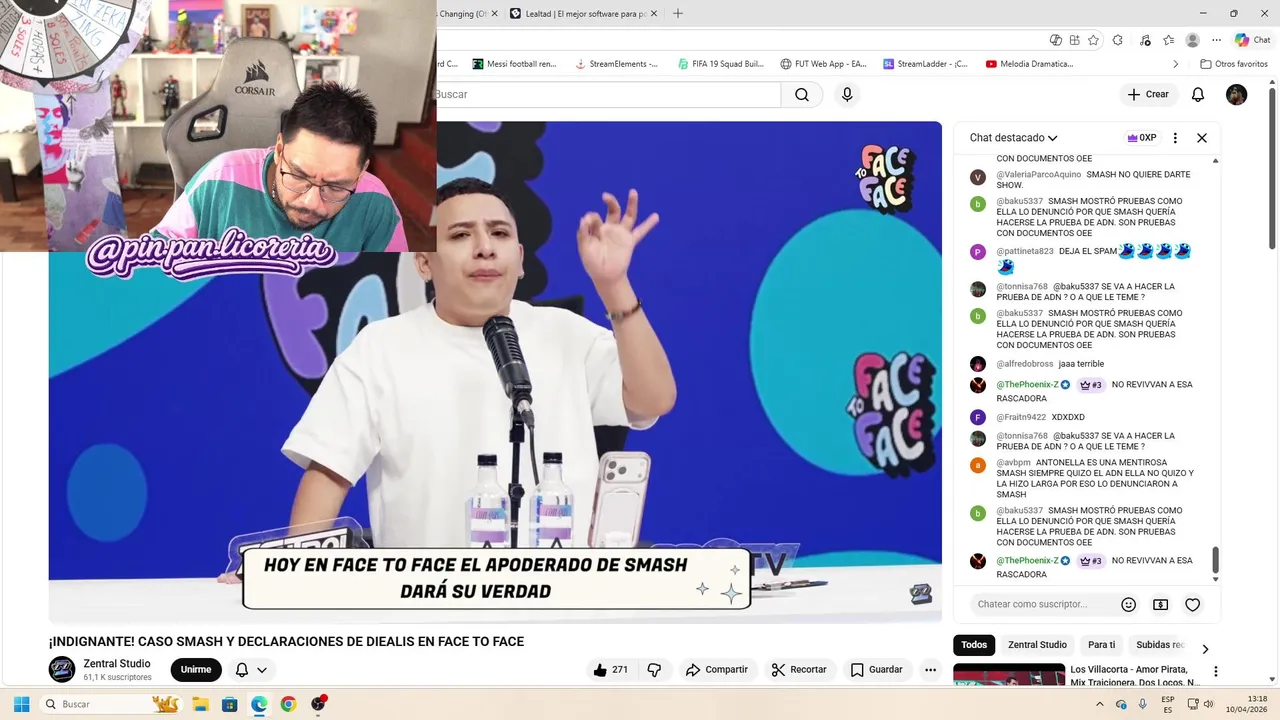Click the taskbar Buscar search box
This screenshot has height=720, width=1280.
(x=112, y=704)
